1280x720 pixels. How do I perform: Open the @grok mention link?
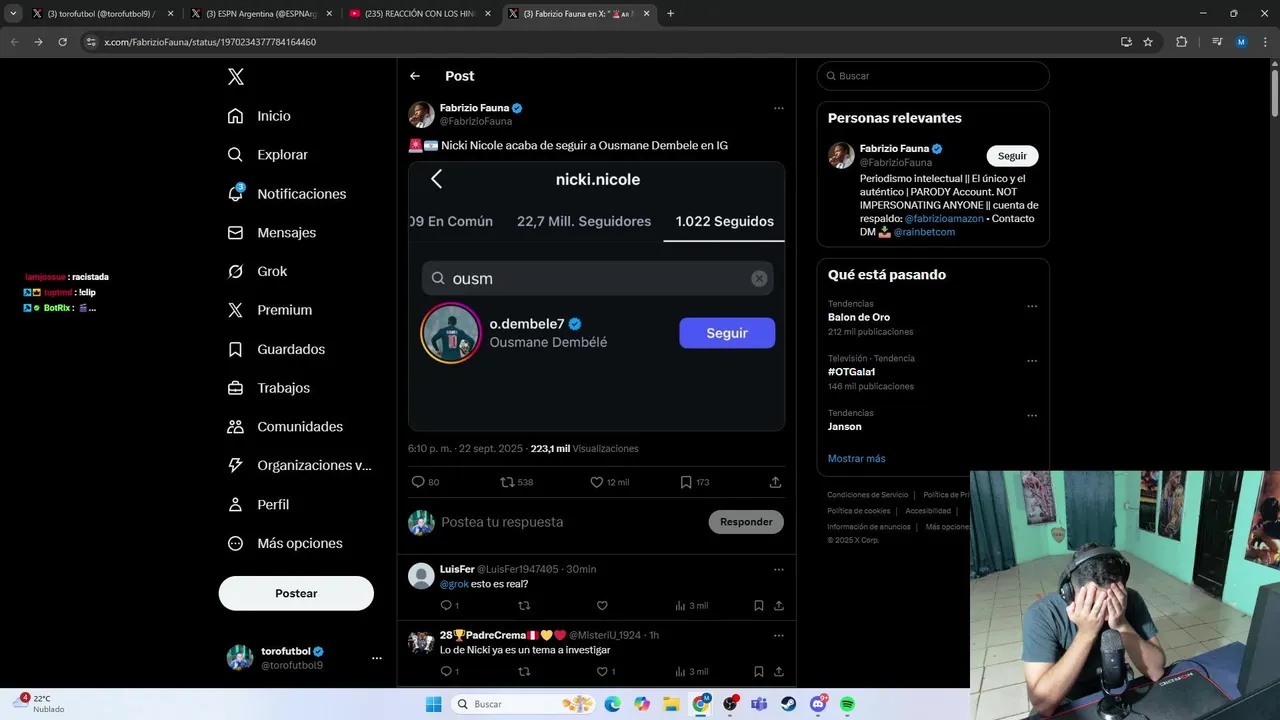454,584
